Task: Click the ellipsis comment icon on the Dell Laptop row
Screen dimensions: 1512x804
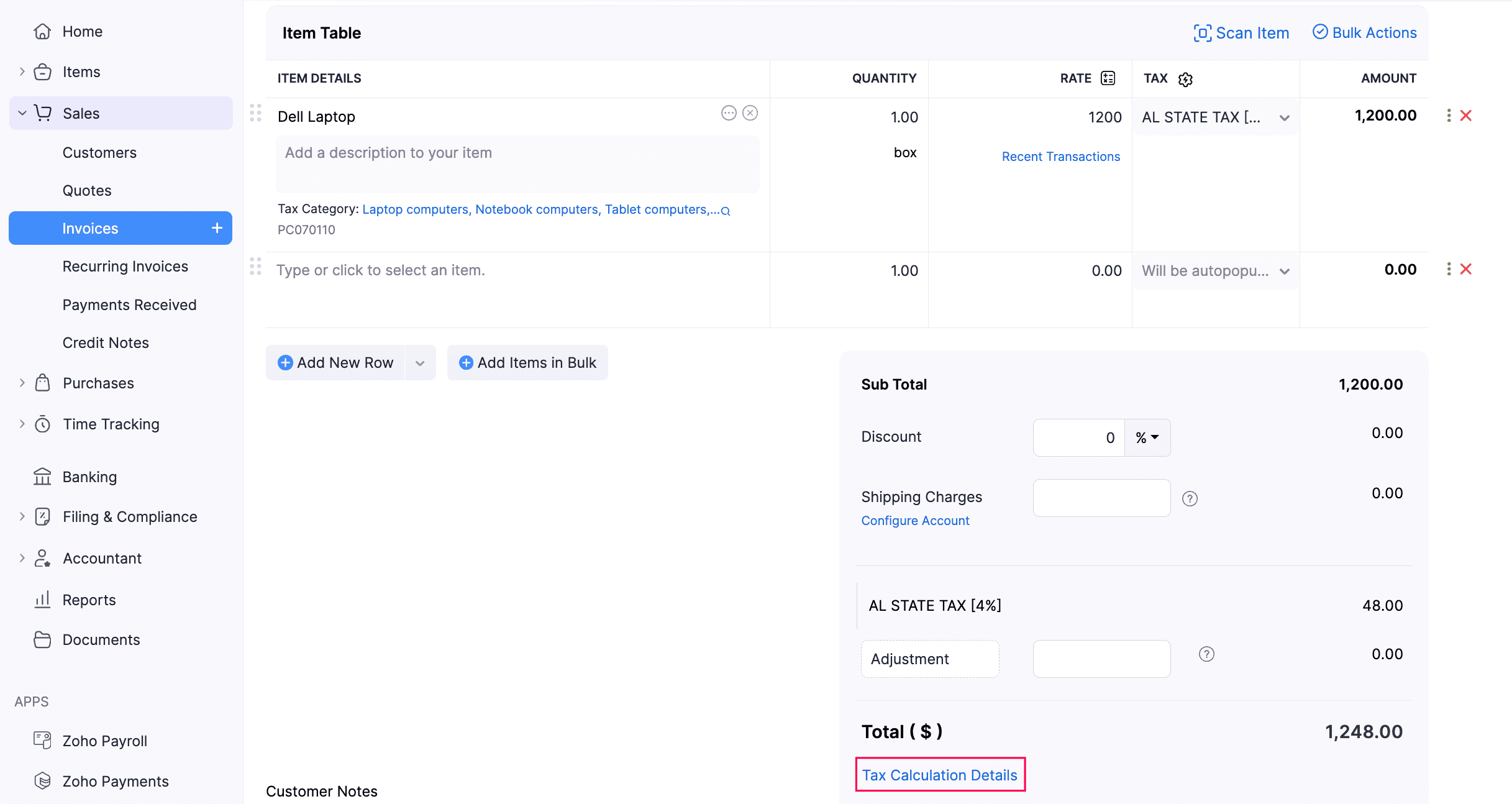Action: point(729,113)
